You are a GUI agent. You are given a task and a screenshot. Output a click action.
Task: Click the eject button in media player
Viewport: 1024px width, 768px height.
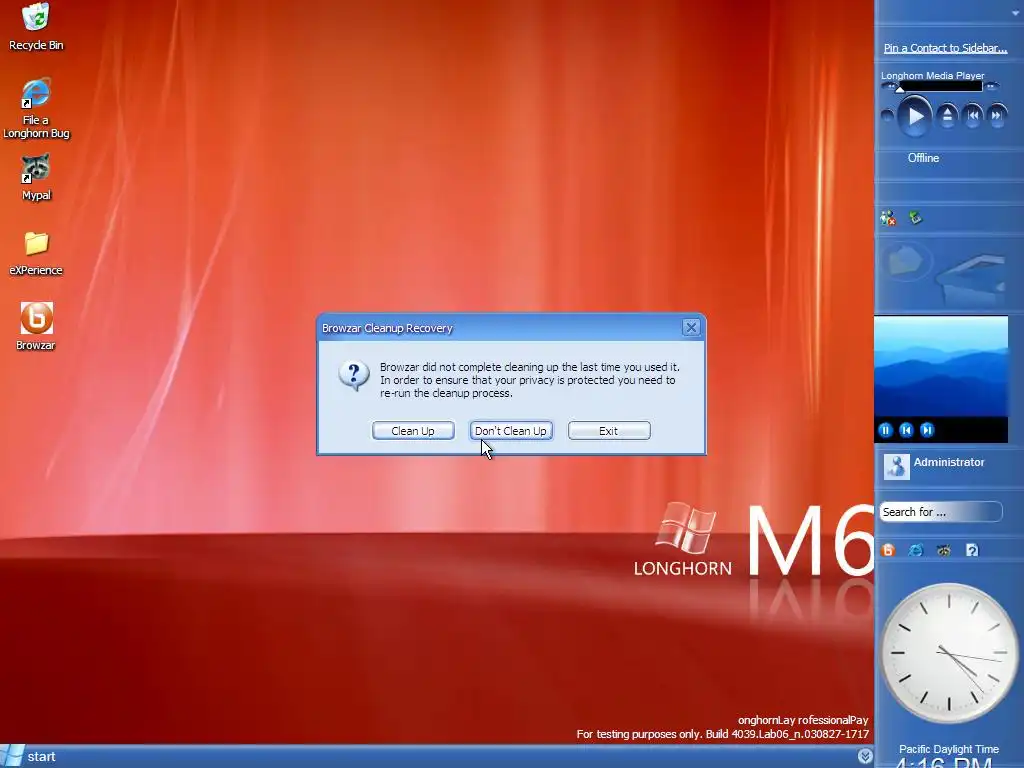tap(947, 116)
